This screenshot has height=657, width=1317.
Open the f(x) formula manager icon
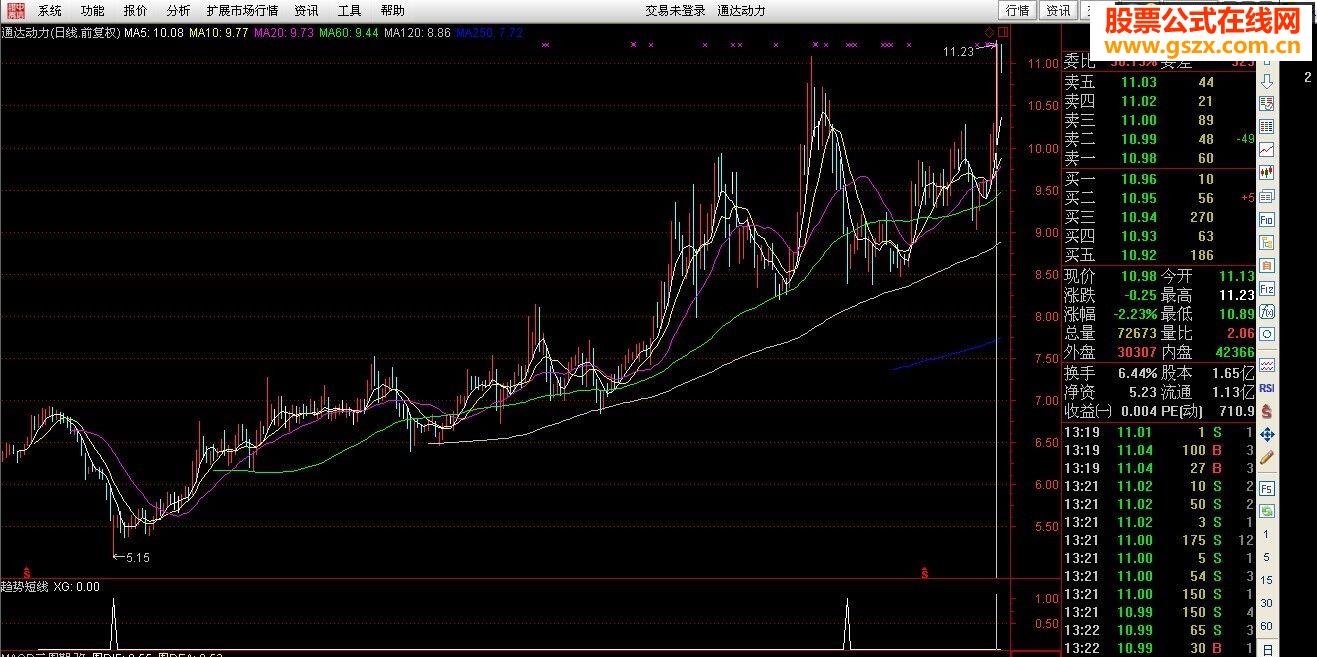pos(1267,311)
